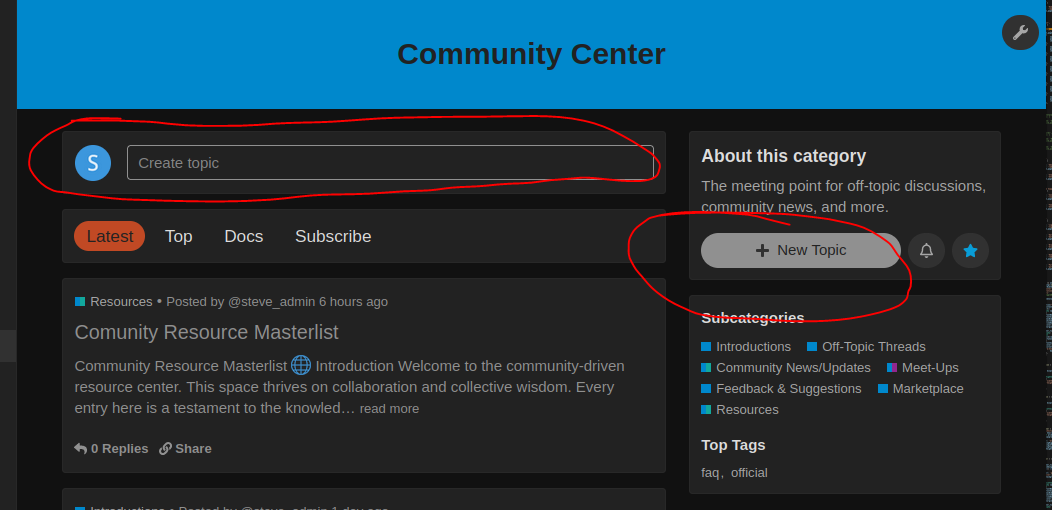Image resolution: width=1052 pixels, height=510 pixels.
Task: Select the faq tag
Action: pos(710,472)
